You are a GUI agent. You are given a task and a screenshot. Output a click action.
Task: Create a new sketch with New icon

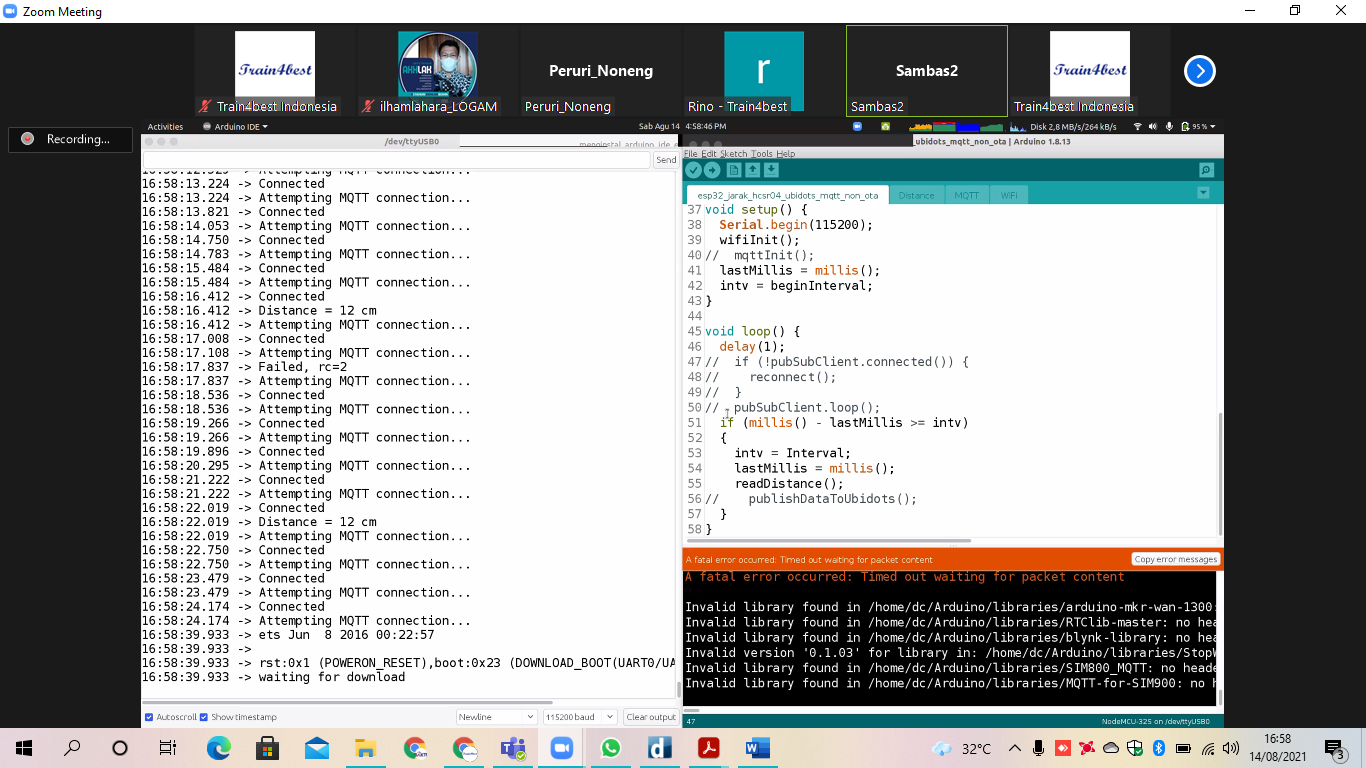[x=735, y=171]
